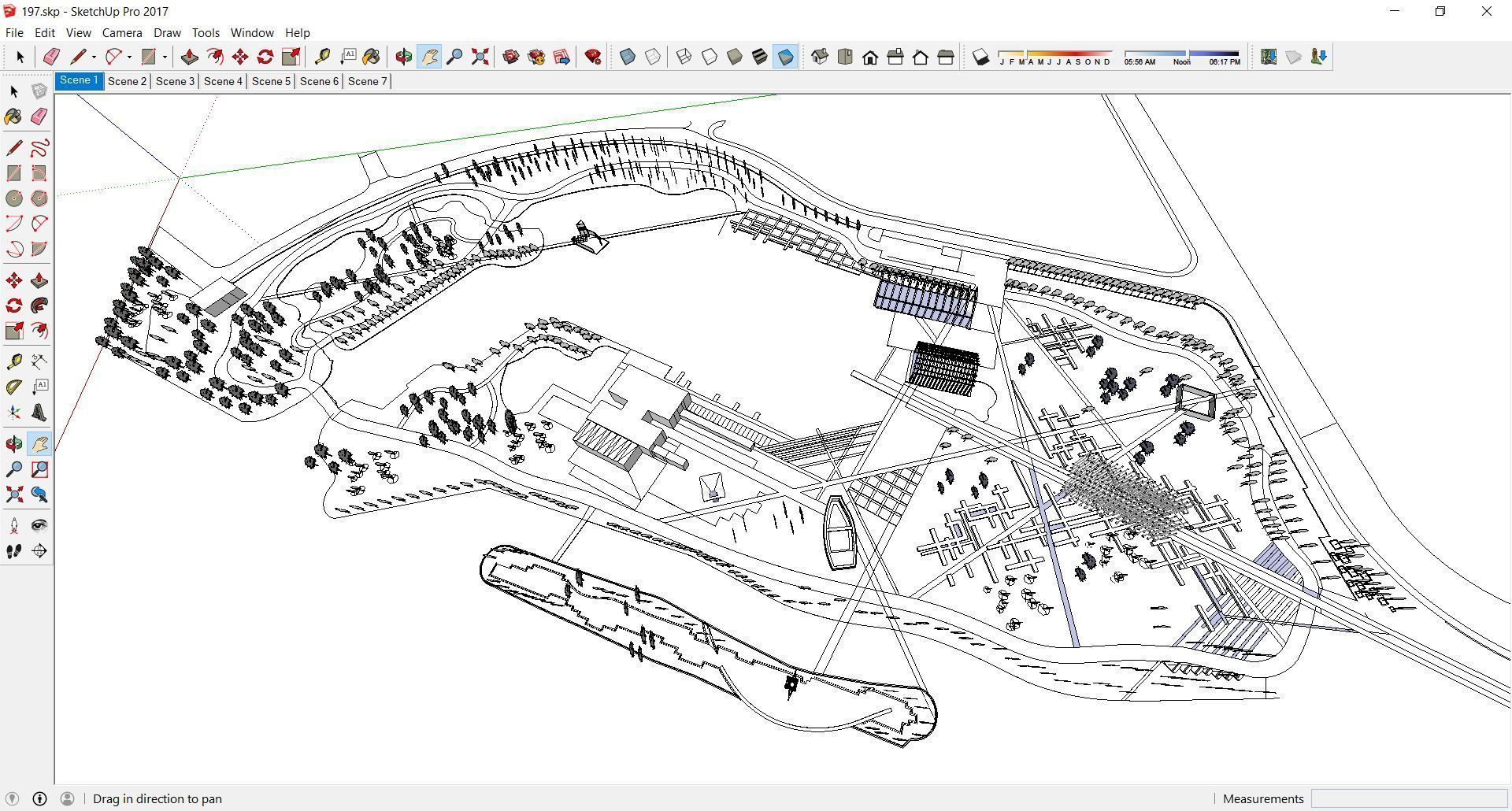Switch to Scene 7 tab

click(367, 81)
